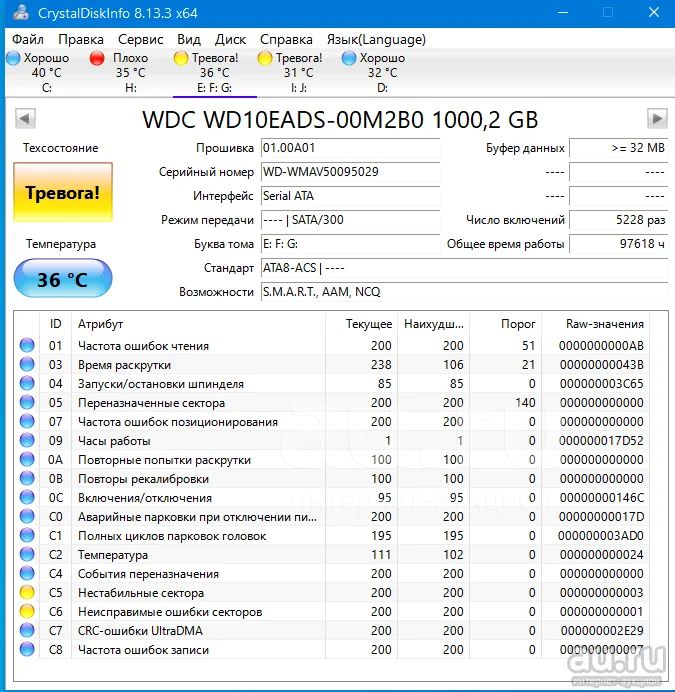
Task: Click blue status icon of attribute C4
Action: 27,573
